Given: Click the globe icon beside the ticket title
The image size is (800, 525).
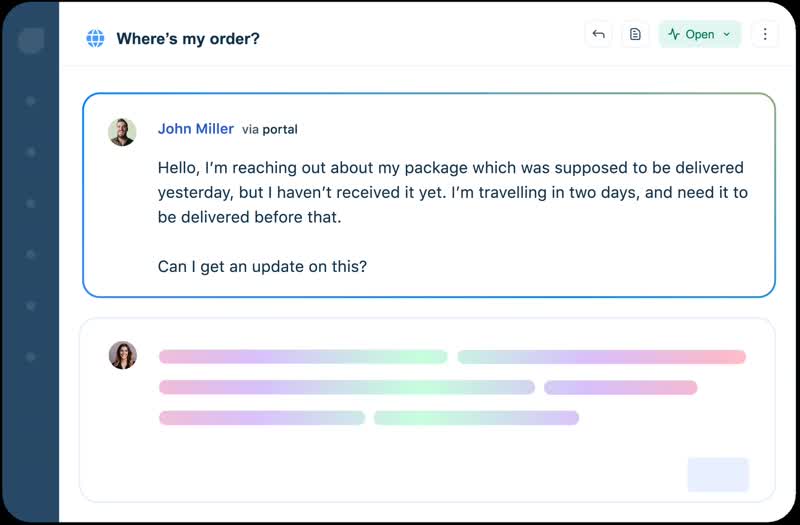Looking at the screenshot, I should pyautogui.click(x=95, y=38).
